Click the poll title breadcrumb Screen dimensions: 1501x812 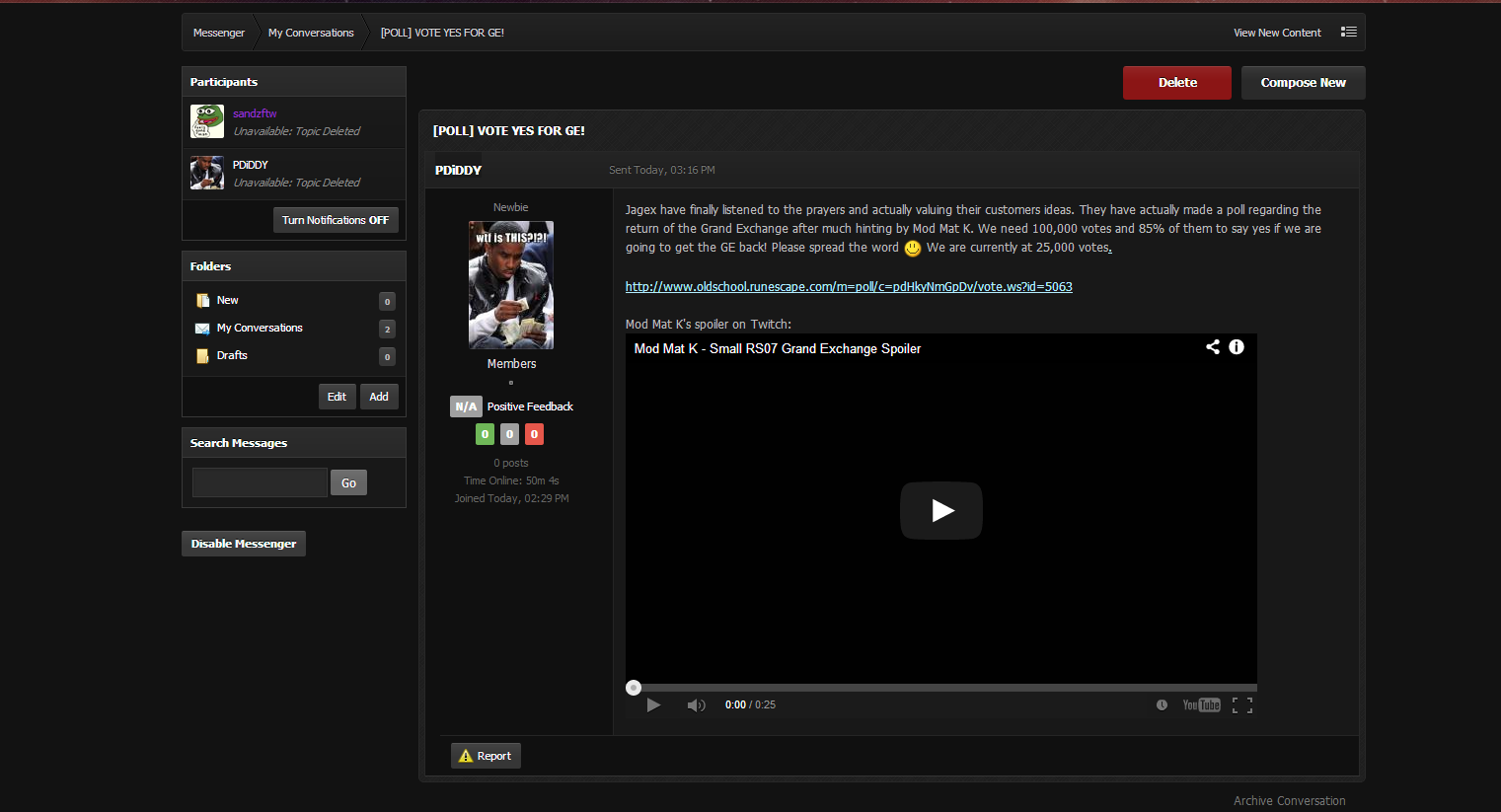tap(442, 33)
